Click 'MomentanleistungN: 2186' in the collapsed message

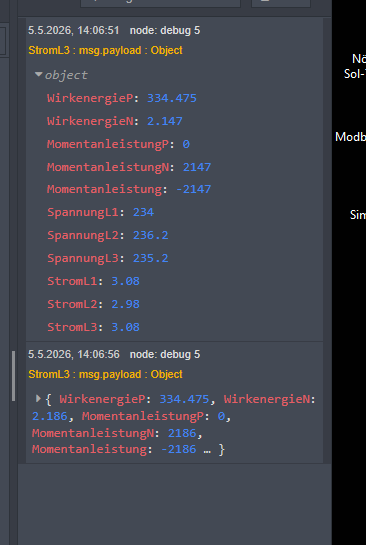click(x=114, y=433)
